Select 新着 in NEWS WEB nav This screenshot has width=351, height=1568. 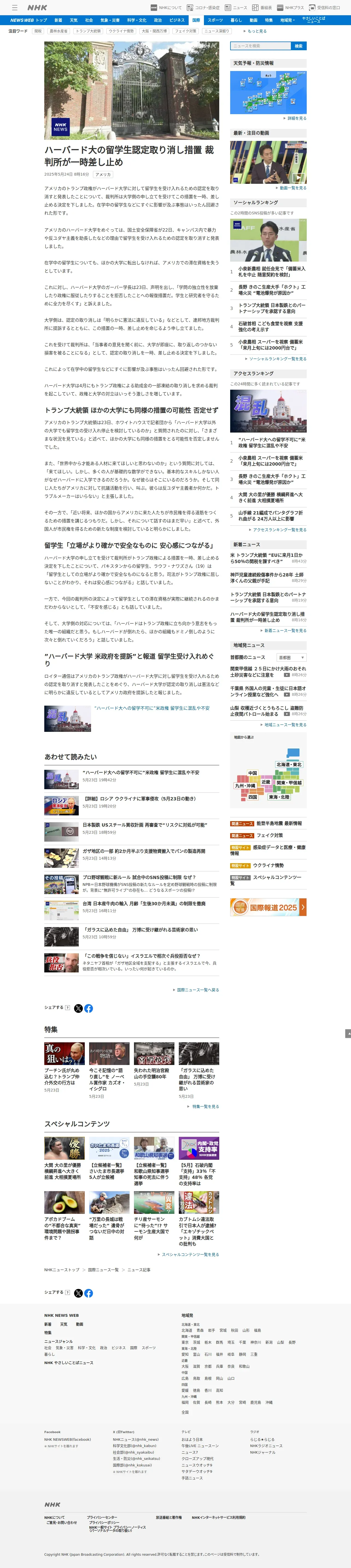tap(58, 20)
